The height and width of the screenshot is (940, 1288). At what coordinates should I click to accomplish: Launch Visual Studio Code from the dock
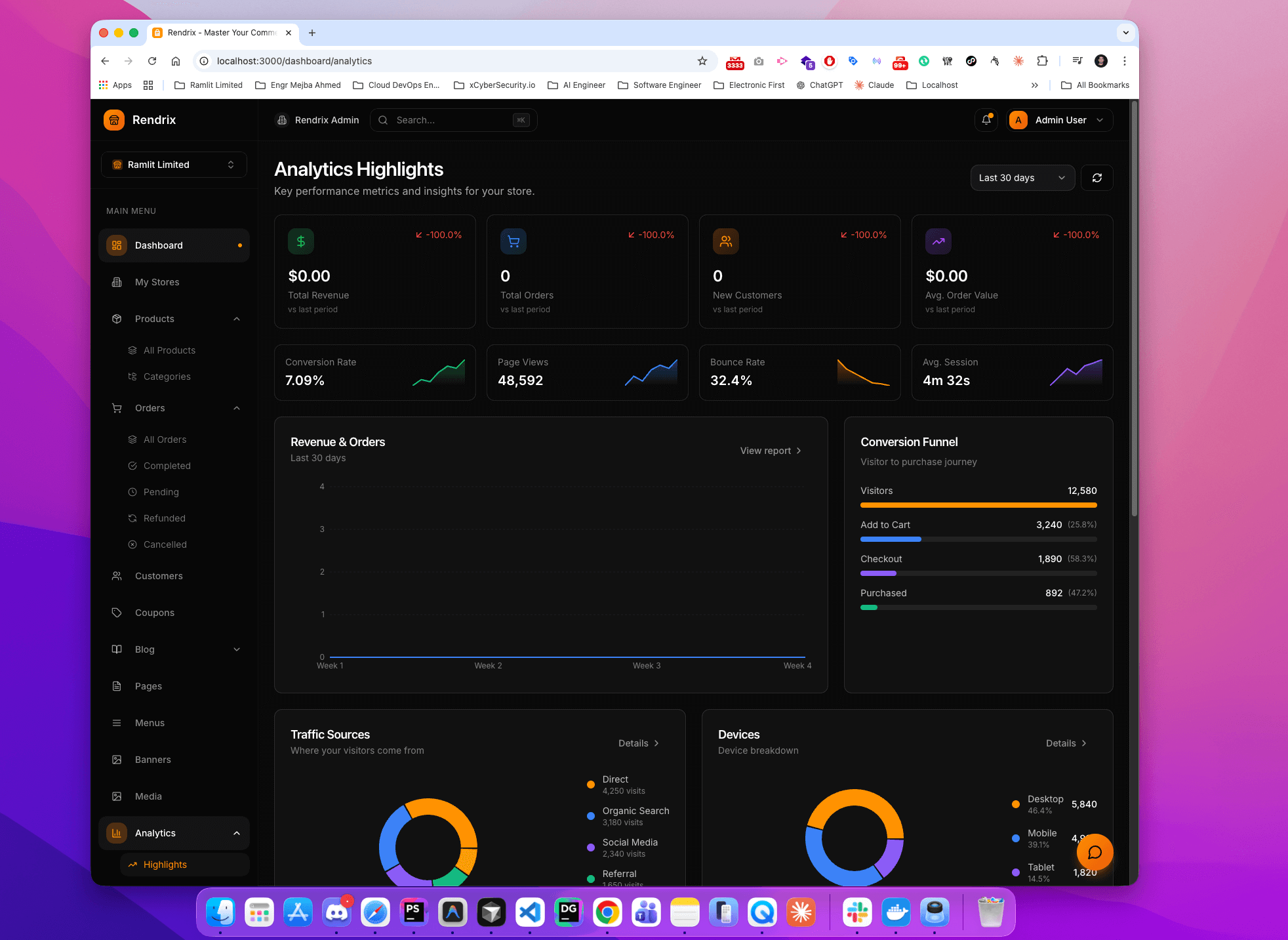coord(530,912)
